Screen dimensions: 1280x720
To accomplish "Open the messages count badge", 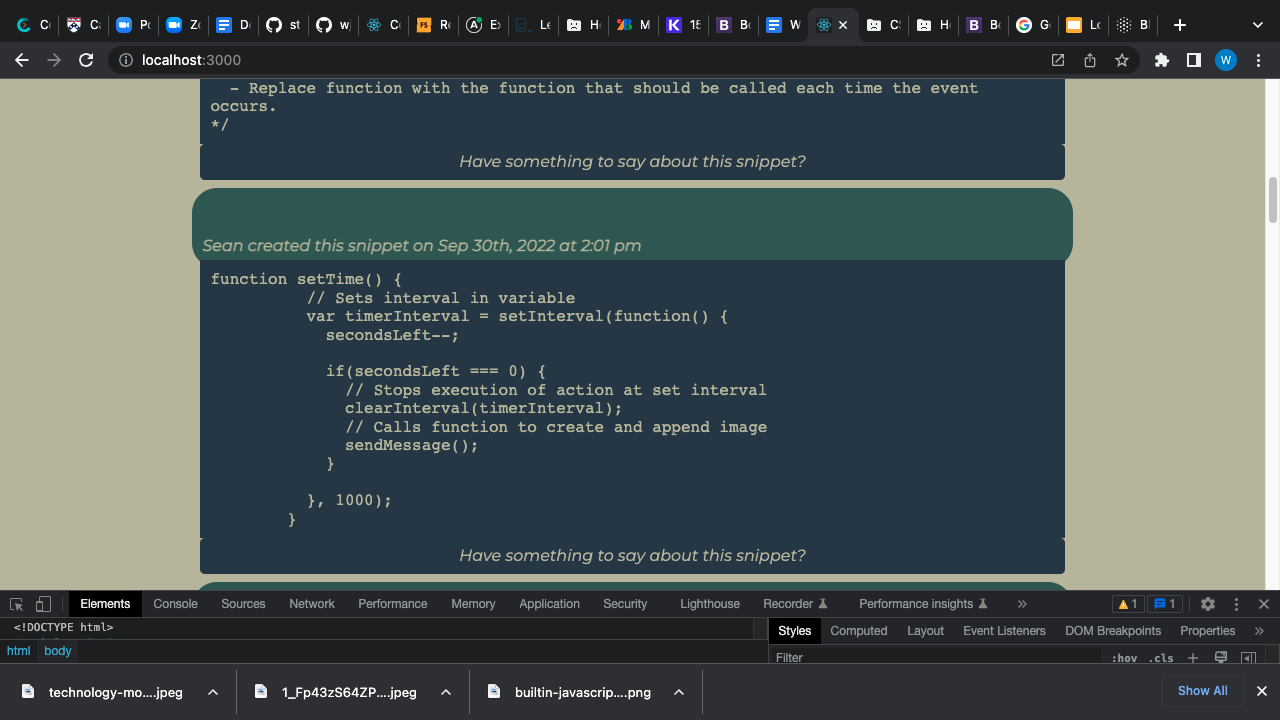I will pyautogui.click(x=1163, y=604).
